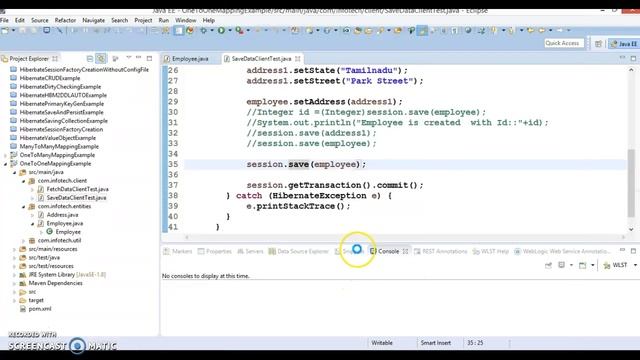This screenshot has width=640, height=360.
Task: Click code line 'session.getTransaction().commit();'
Action: coord(335,185)
